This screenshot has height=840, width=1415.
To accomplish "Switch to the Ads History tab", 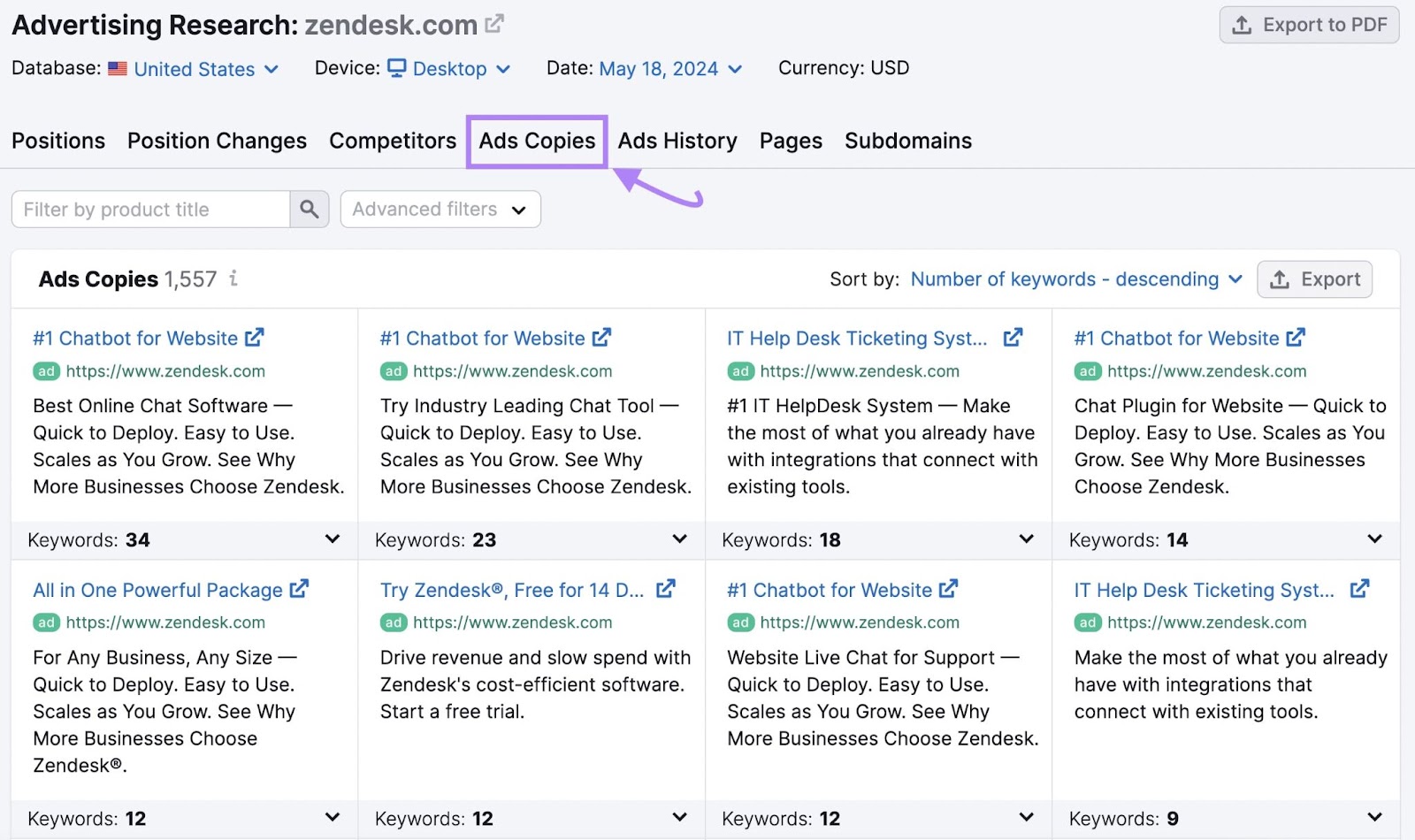I will 677,140.
